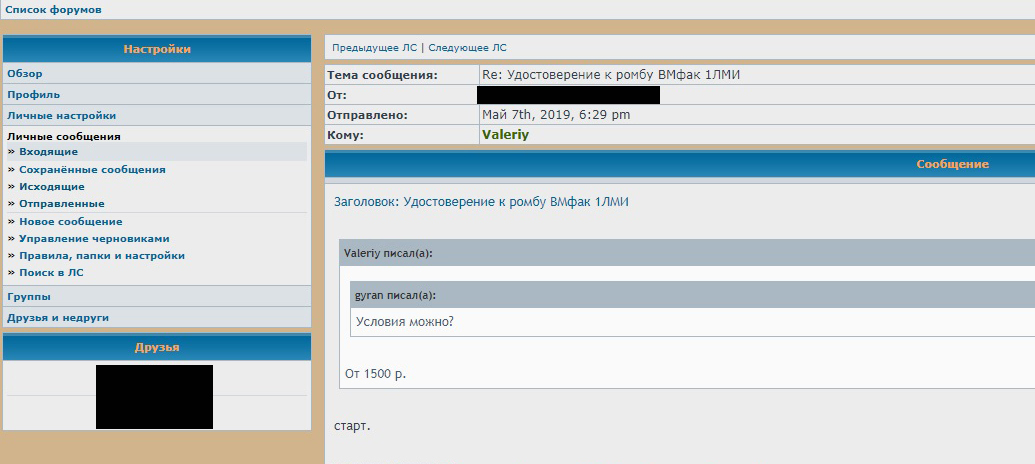Open Управление черновиками page
This screenshot has width=1035, height=464.
tap(94, 239)
